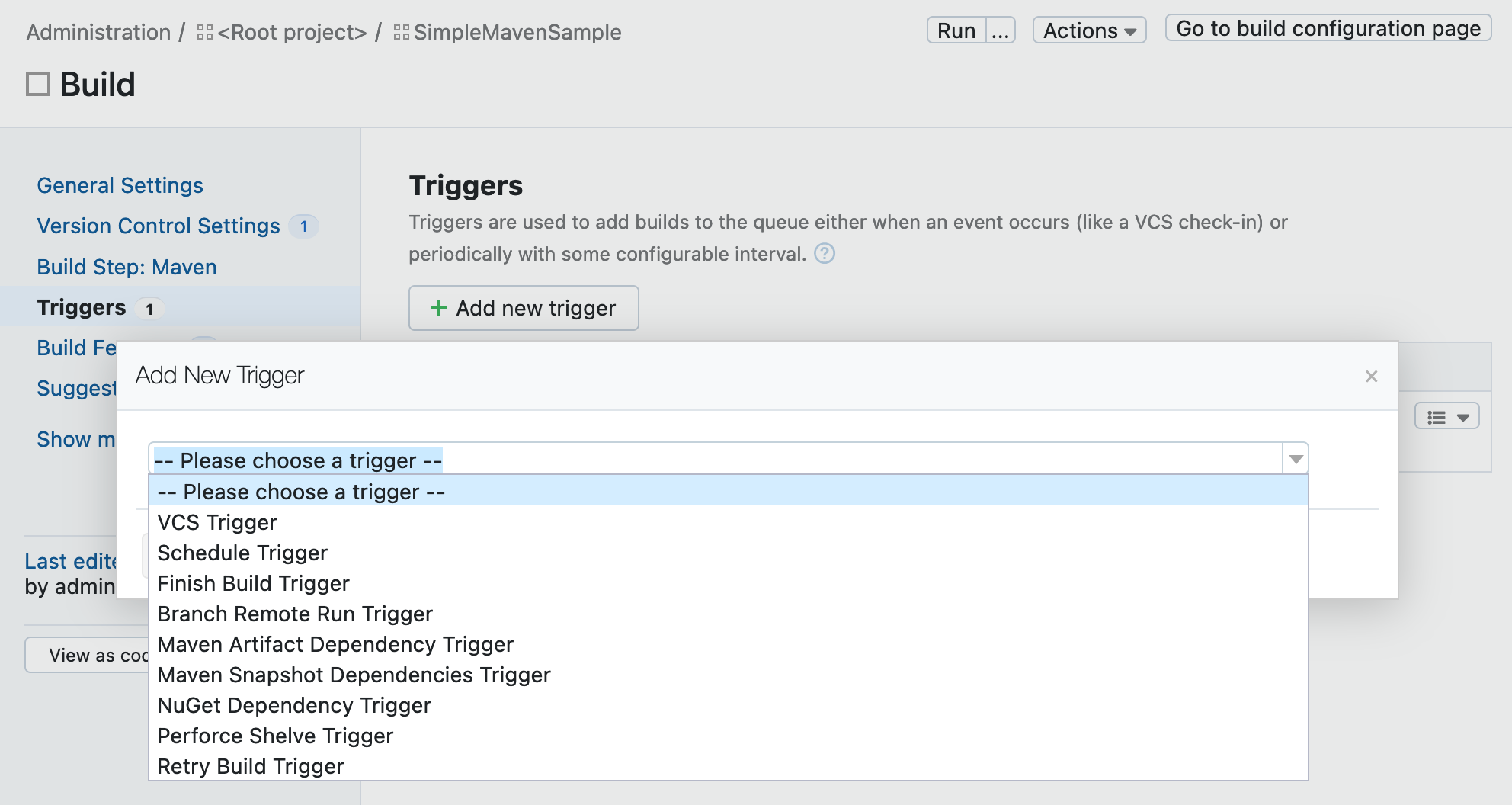The height and width of the screenshot is (805, 1512).
Task: Click the grid icon beside Root project breadcrumb
Action: (203, 32)
